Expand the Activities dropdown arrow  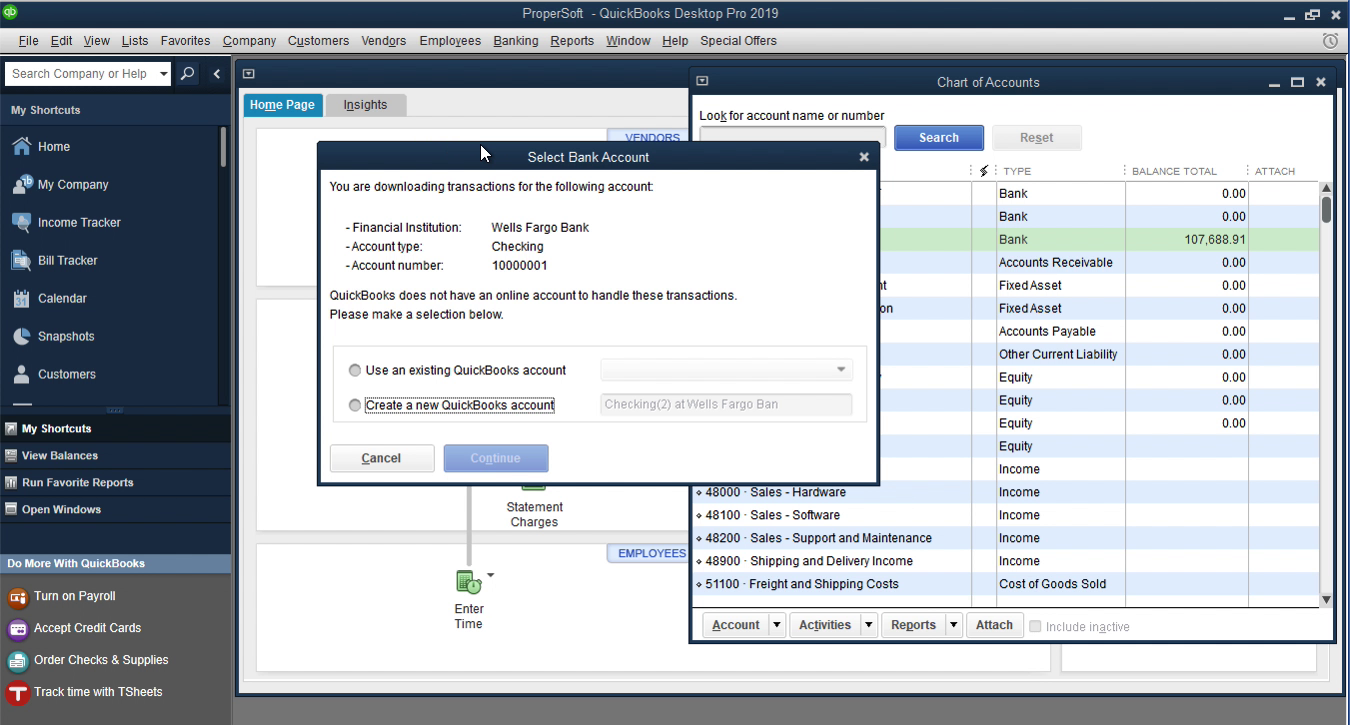tap(868, 625)
